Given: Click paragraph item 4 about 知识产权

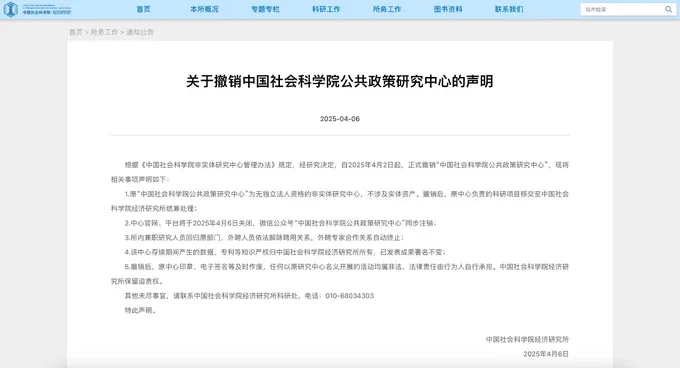Looking at the screenshot, I should pos(285,252).
